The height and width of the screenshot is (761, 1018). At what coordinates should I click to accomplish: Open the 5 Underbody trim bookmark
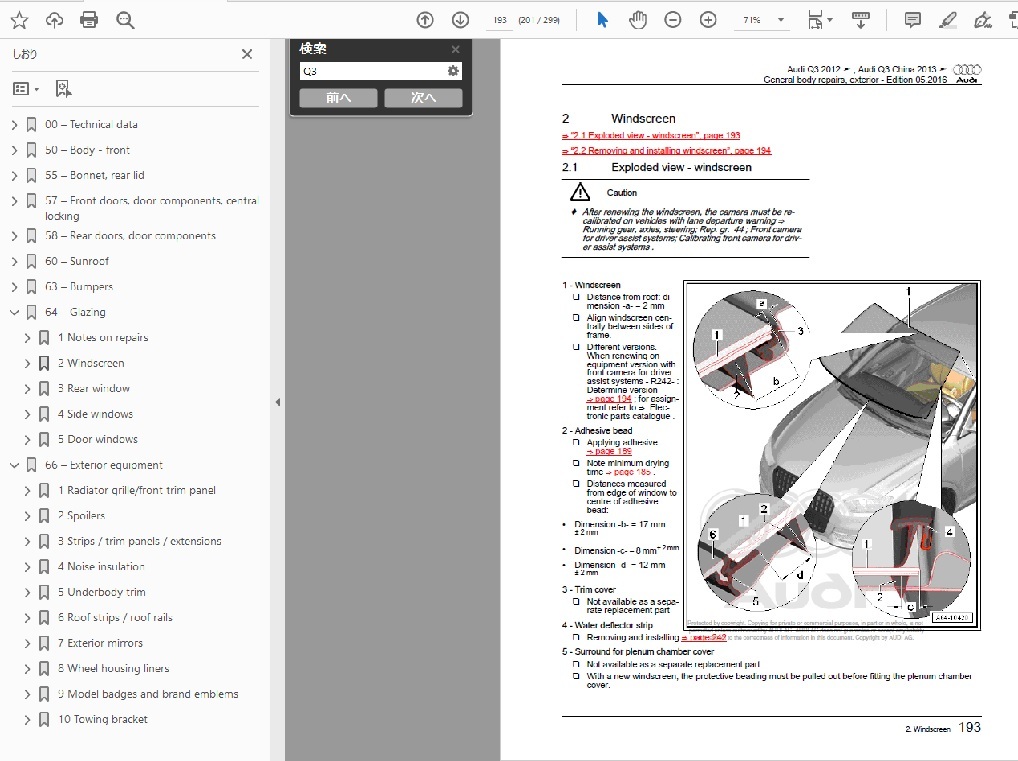click(x=101, y=592)
